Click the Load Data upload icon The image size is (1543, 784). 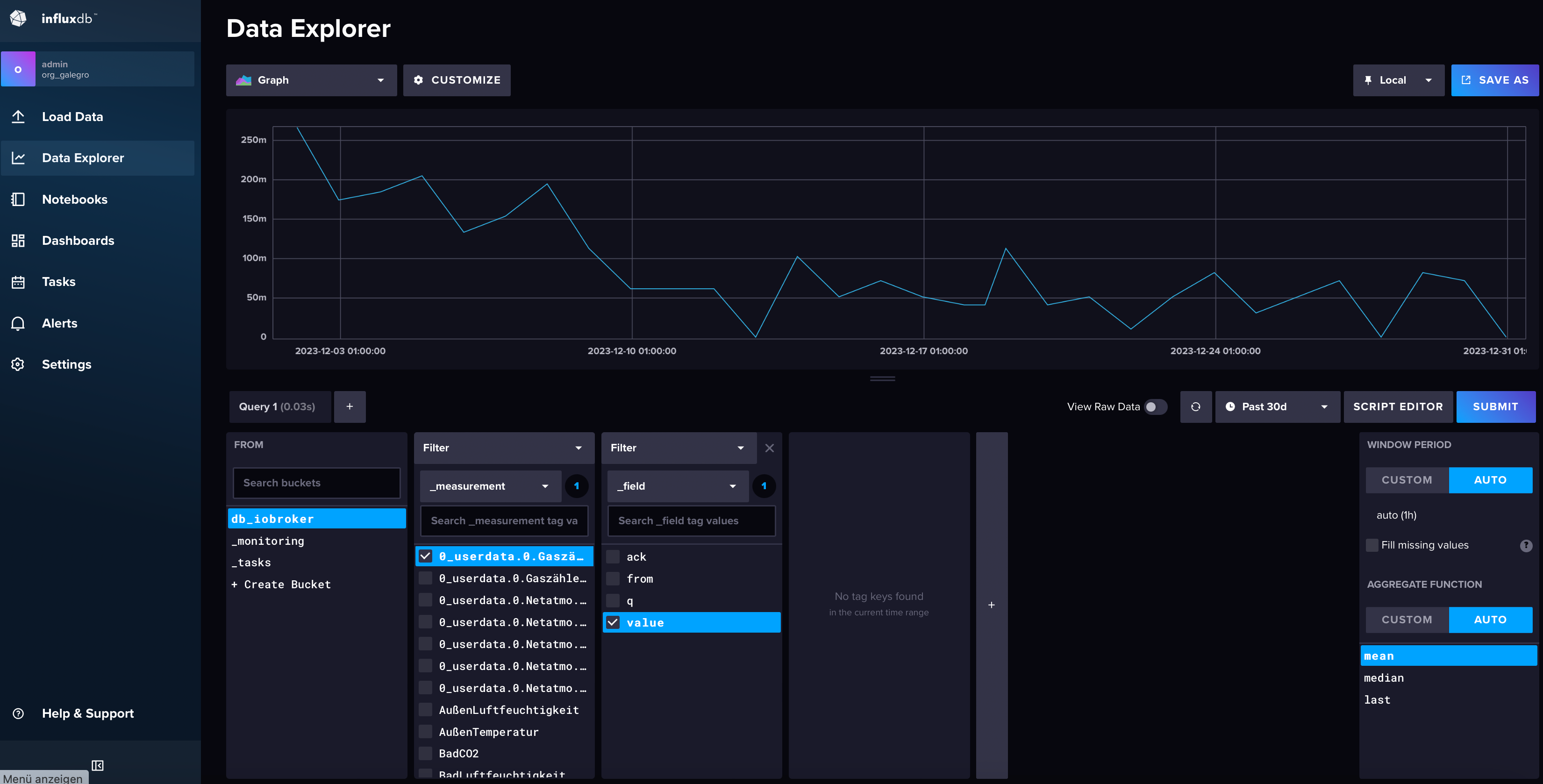click(18, 117)
